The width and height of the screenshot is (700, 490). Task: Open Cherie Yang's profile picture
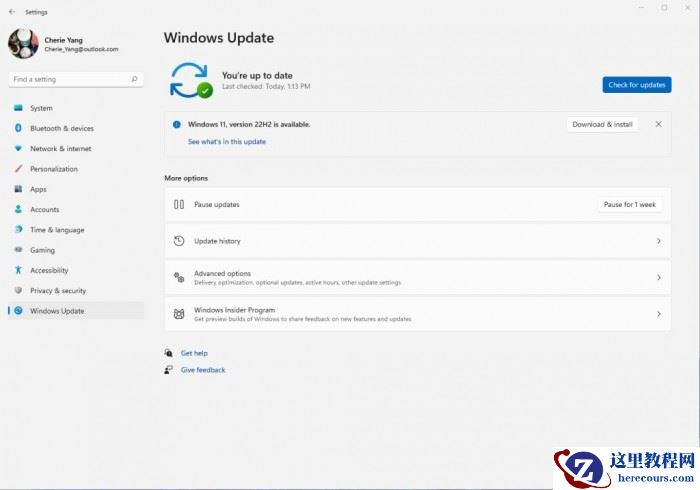[23, 43]
